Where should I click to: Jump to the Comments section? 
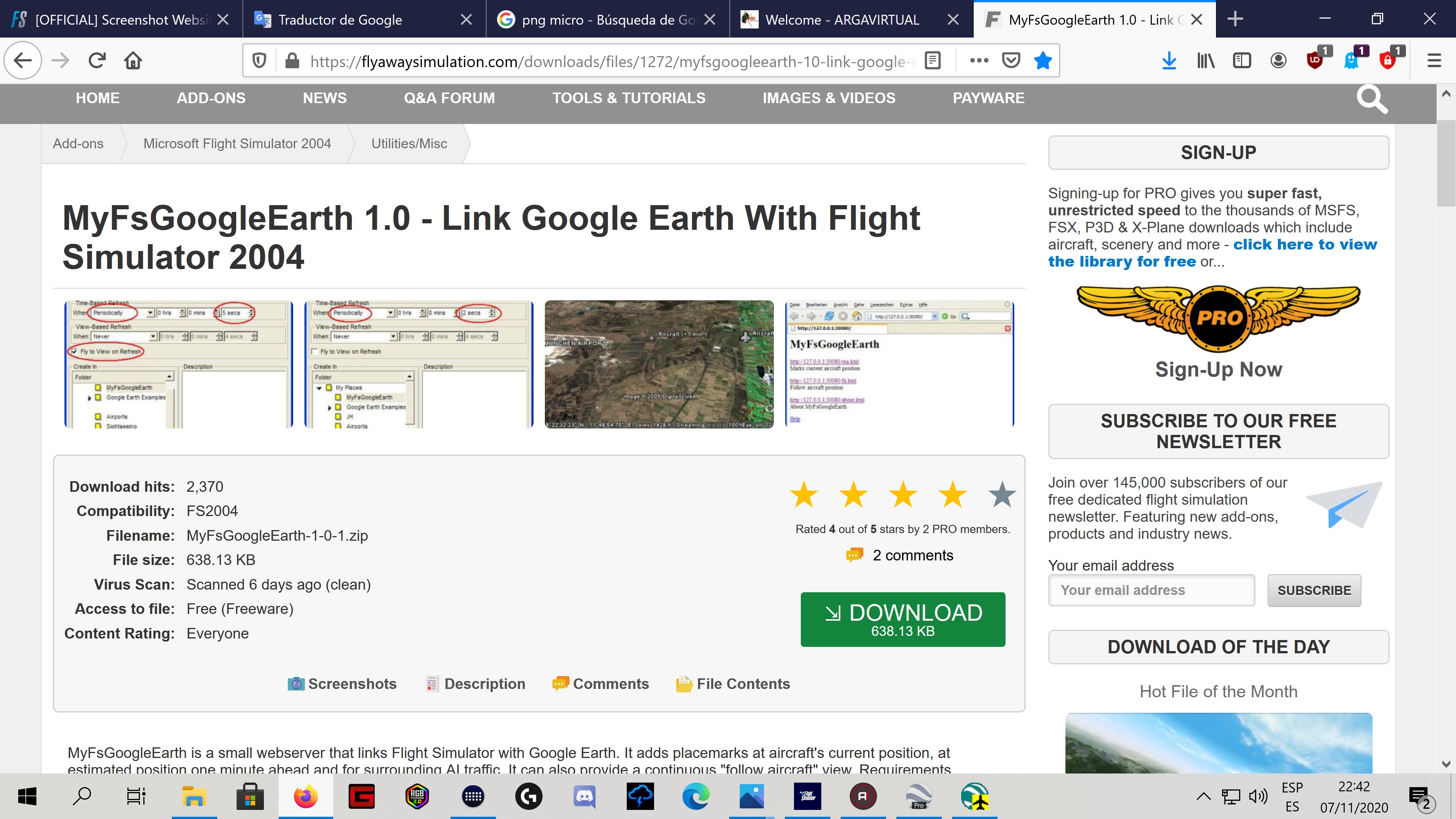pyautogui.click(x=600, y=683)
